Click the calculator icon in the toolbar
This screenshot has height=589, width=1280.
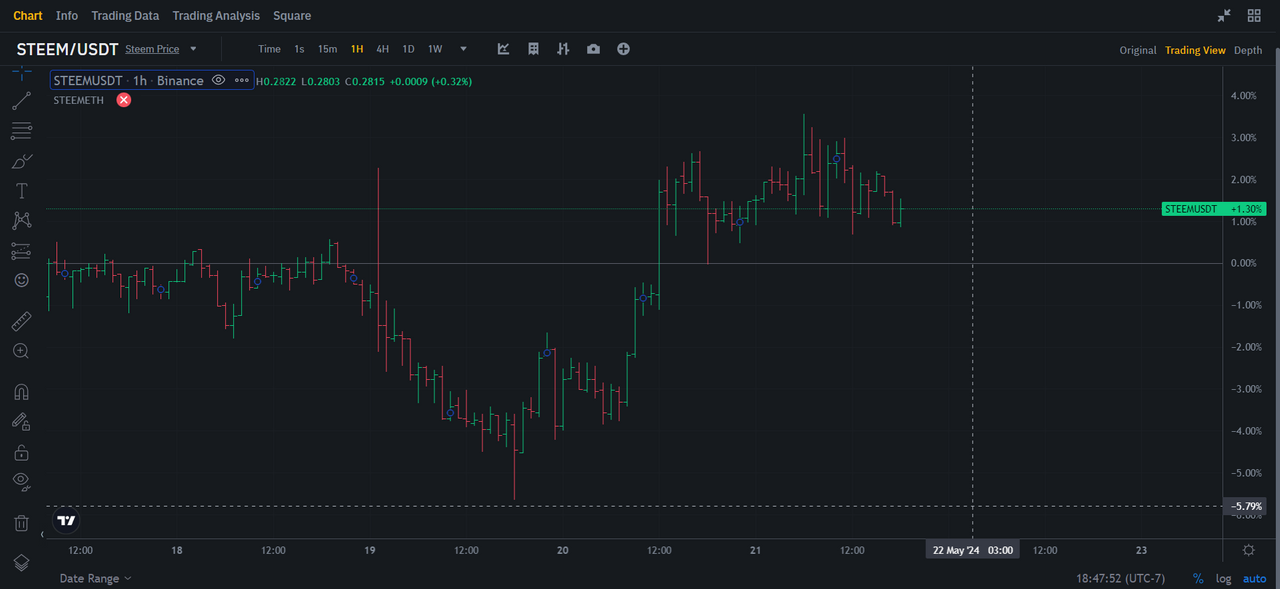tap(534, 49)
